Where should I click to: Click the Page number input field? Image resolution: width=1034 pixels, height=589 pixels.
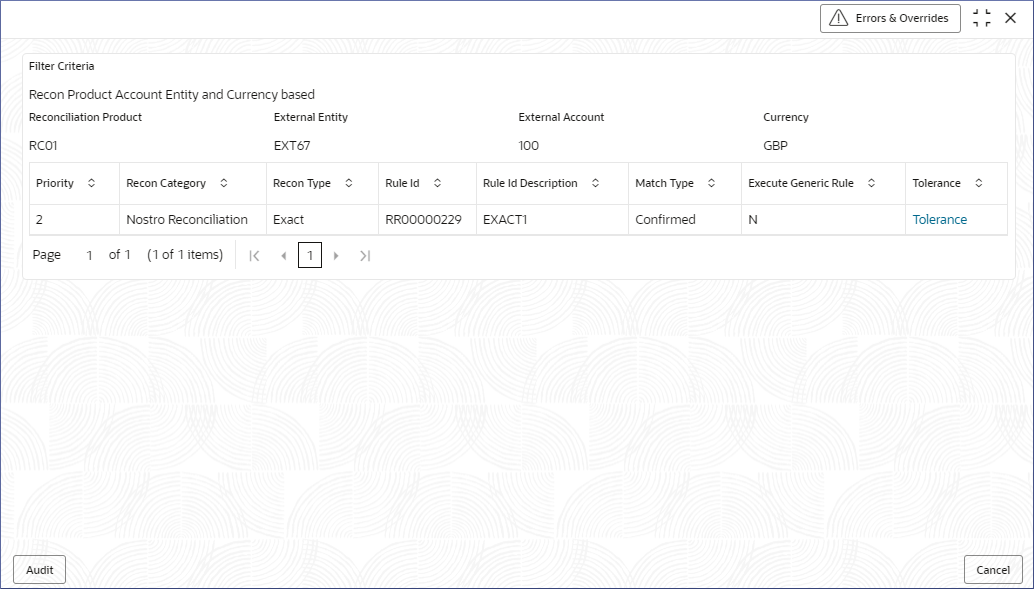point(89,255)
